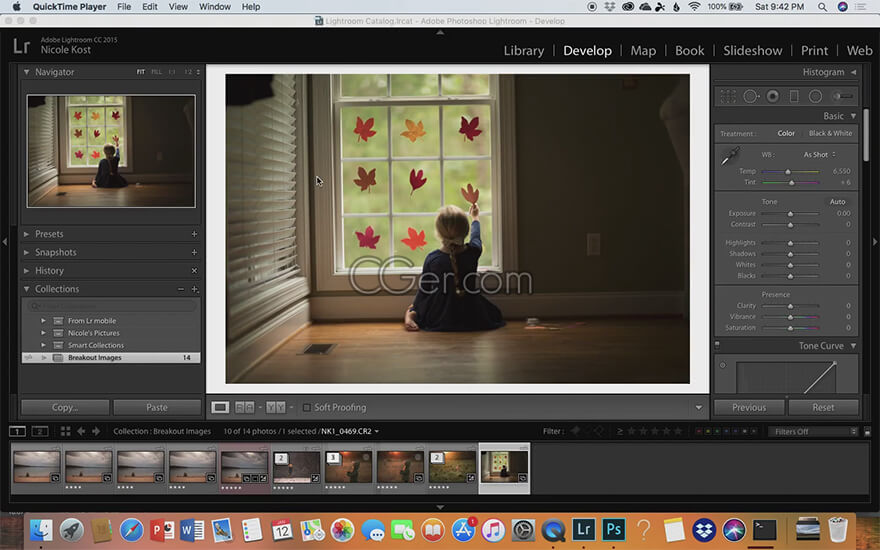Expand the Presets panel

(x=26, y=234)
